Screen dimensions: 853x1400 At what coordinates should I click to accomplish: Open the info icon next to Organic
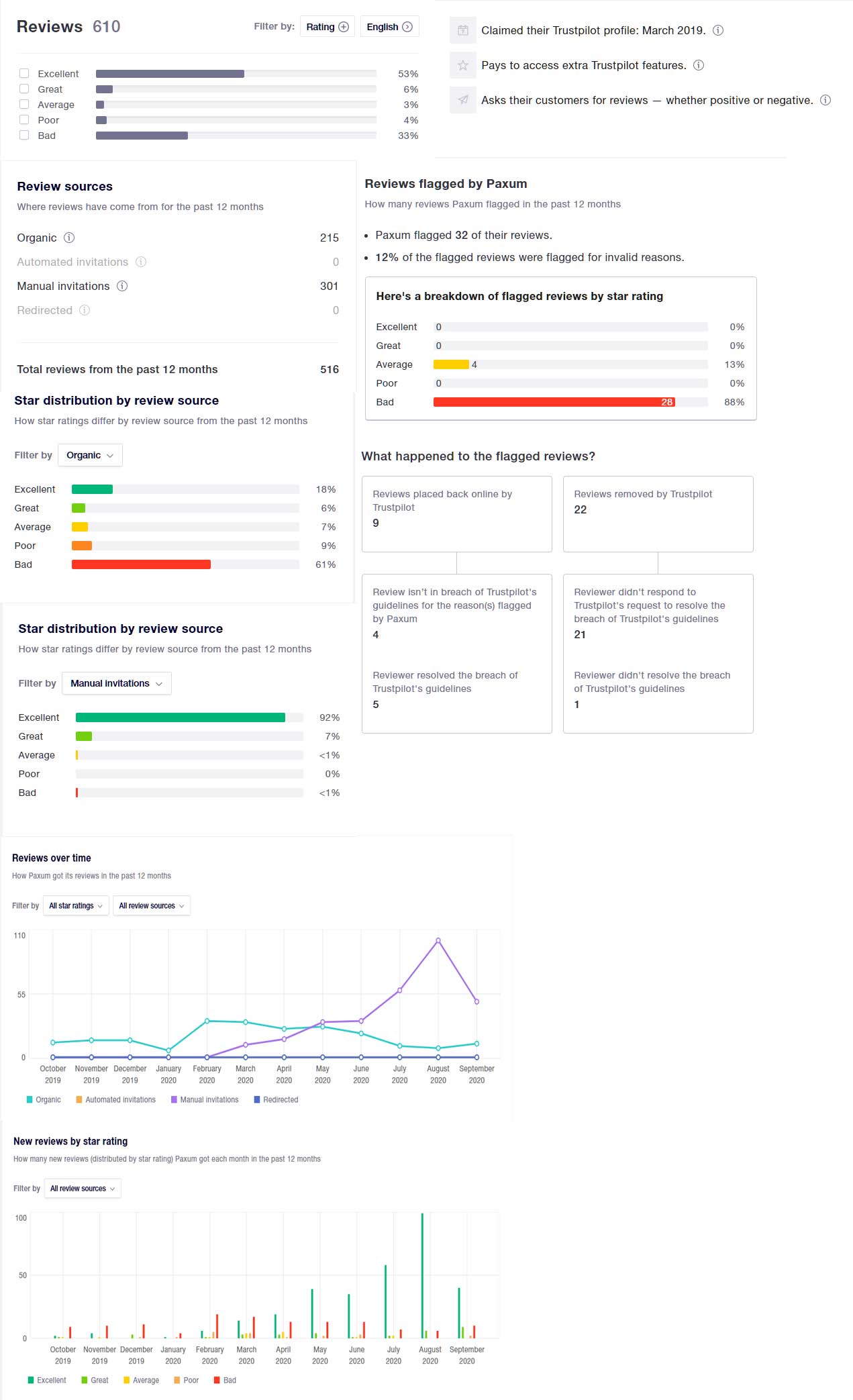tap(69, 238)
